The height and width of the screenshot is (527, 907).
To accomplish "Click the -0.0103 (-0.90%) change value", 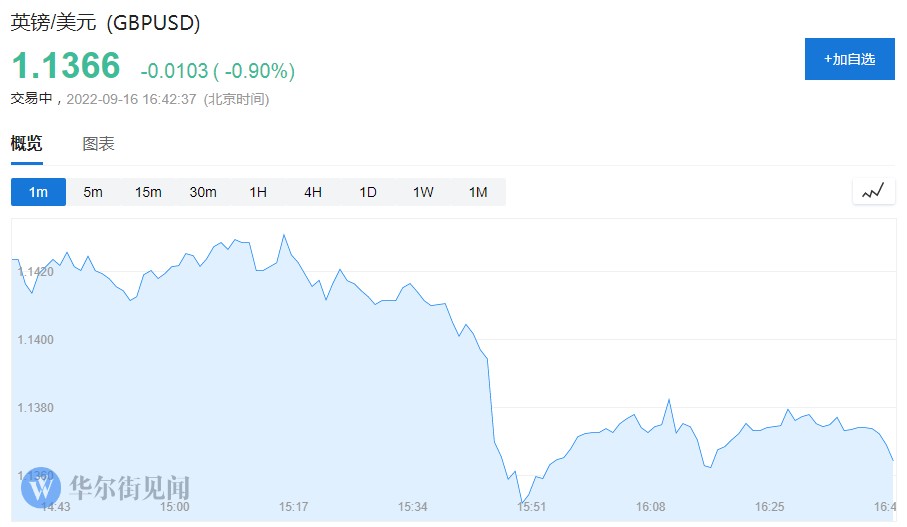I will tap(217, 71).
